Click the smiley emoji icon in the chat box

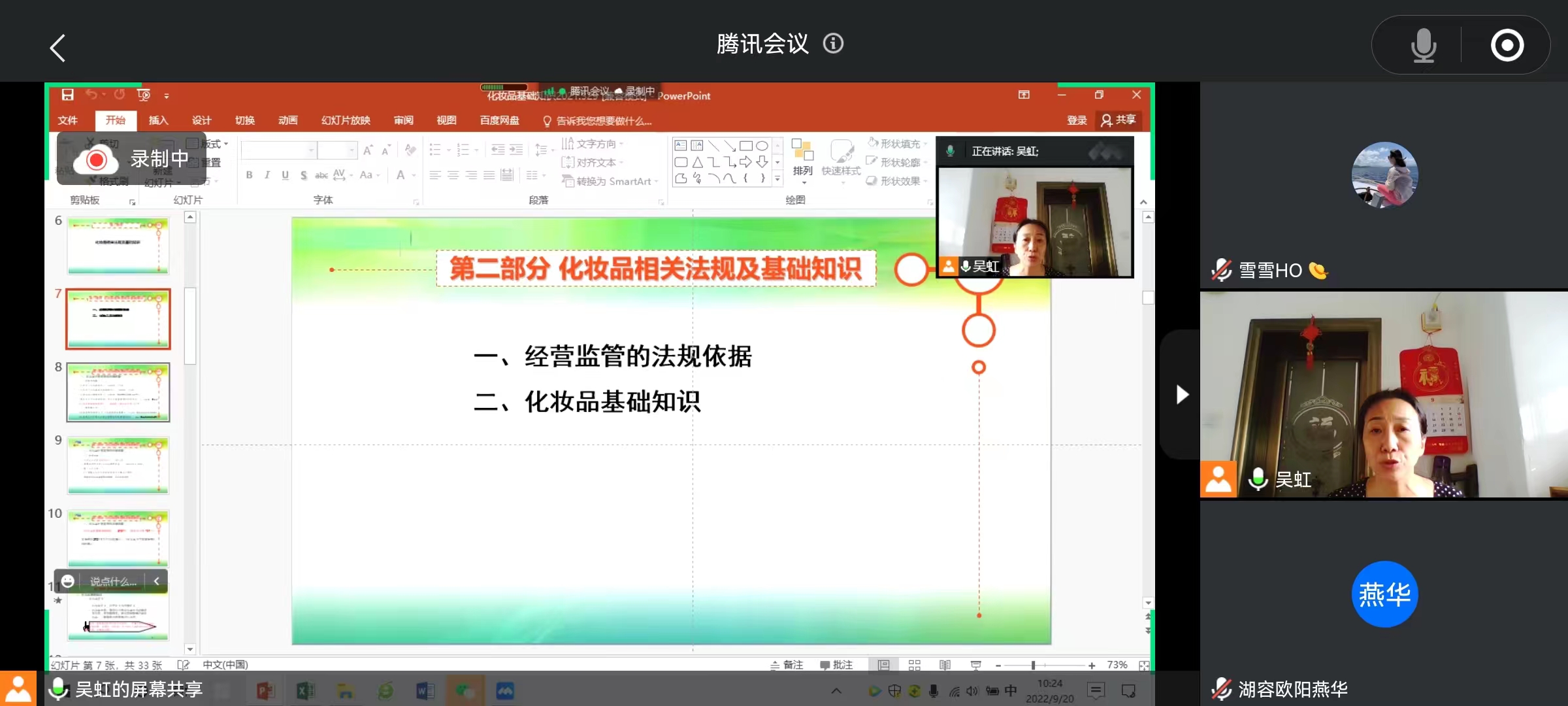68,581
